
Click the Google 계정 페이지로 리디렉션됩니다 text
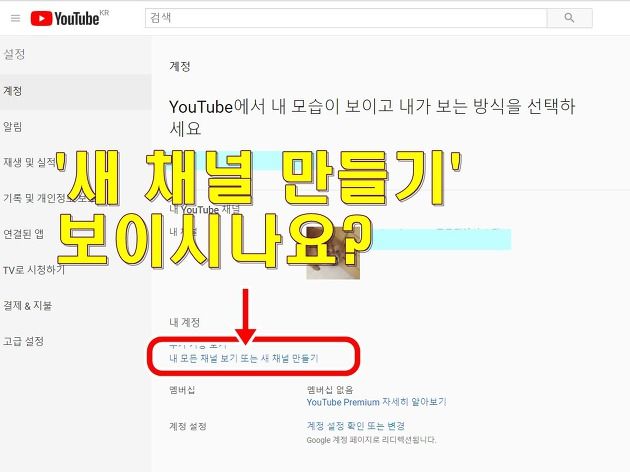(x=371, y=440)
